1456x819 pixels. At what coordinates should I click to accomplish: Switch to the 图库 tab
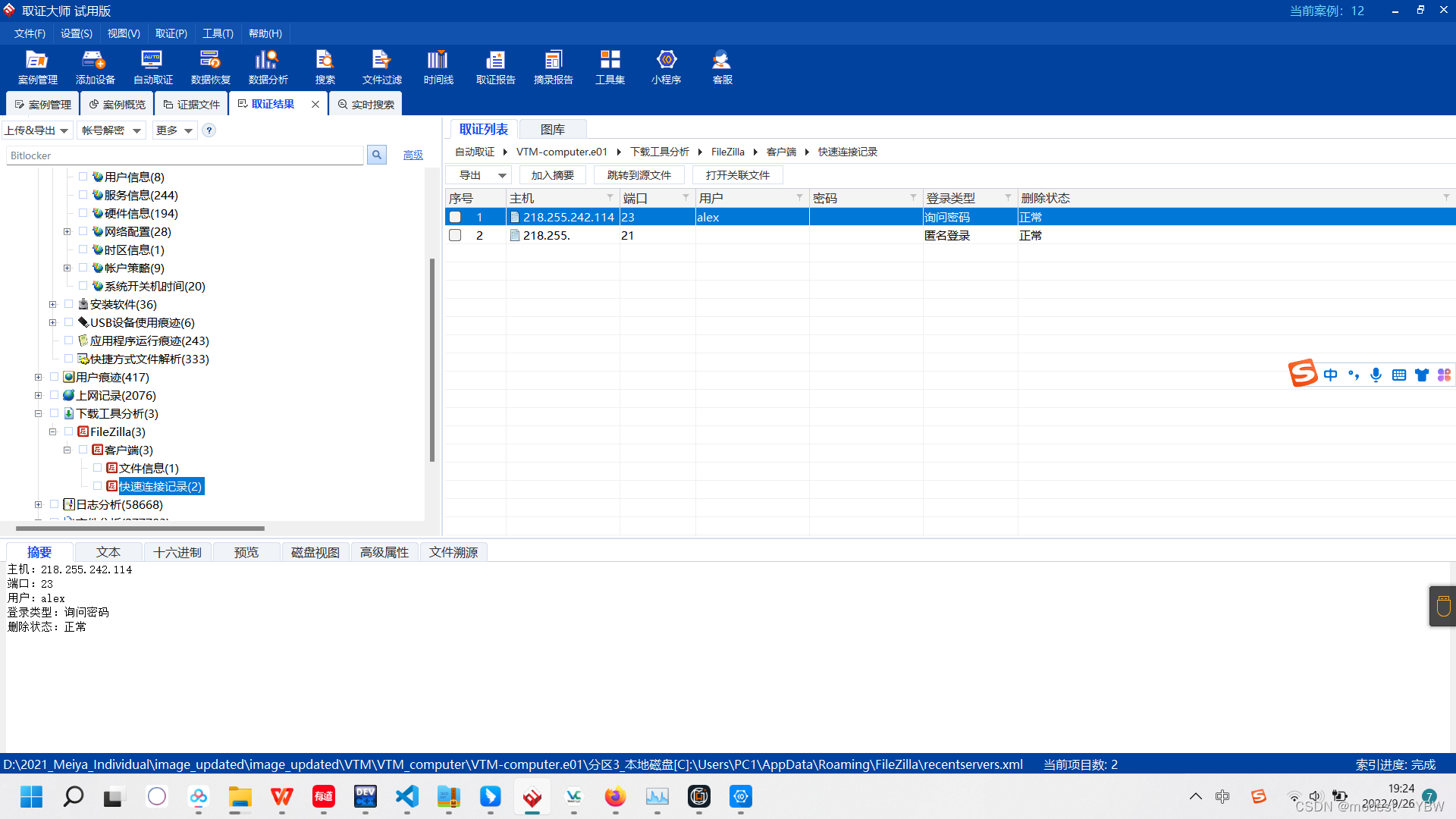click(552, 130)
